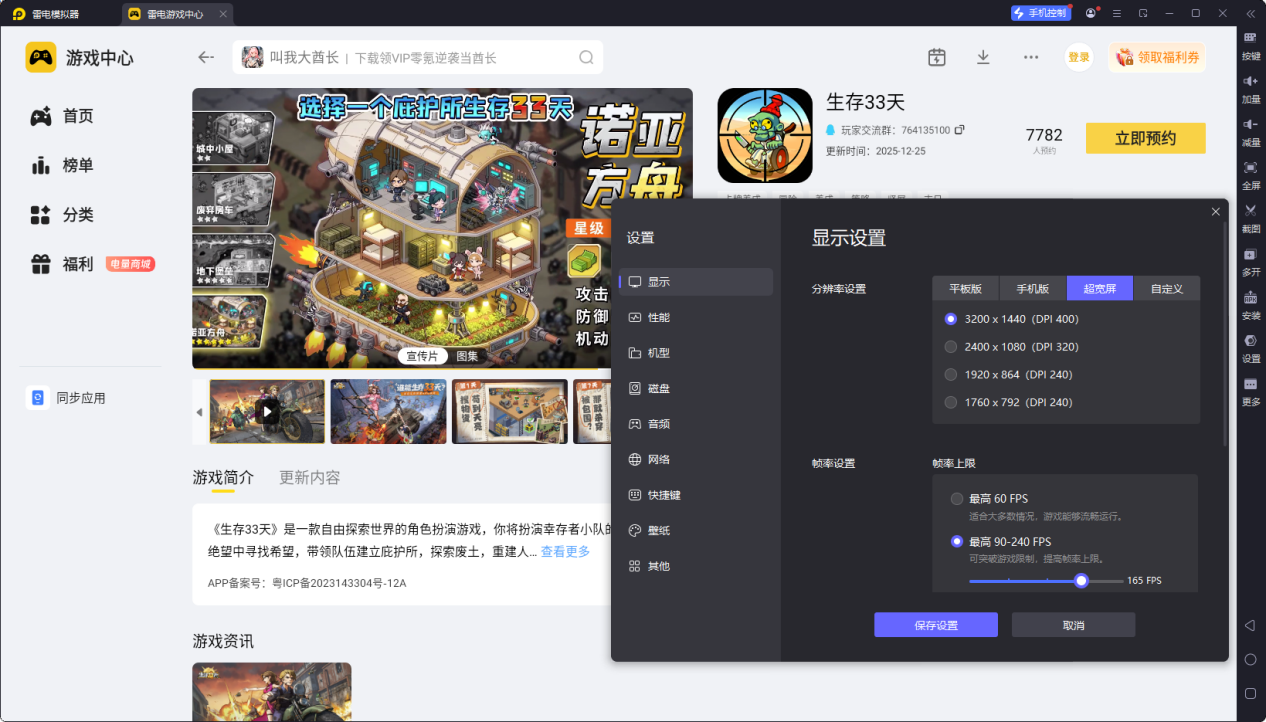Open 福利 in the left sidebar
Image resolution: width=1266 pixels, height=722 pixels.
point(62,264)
